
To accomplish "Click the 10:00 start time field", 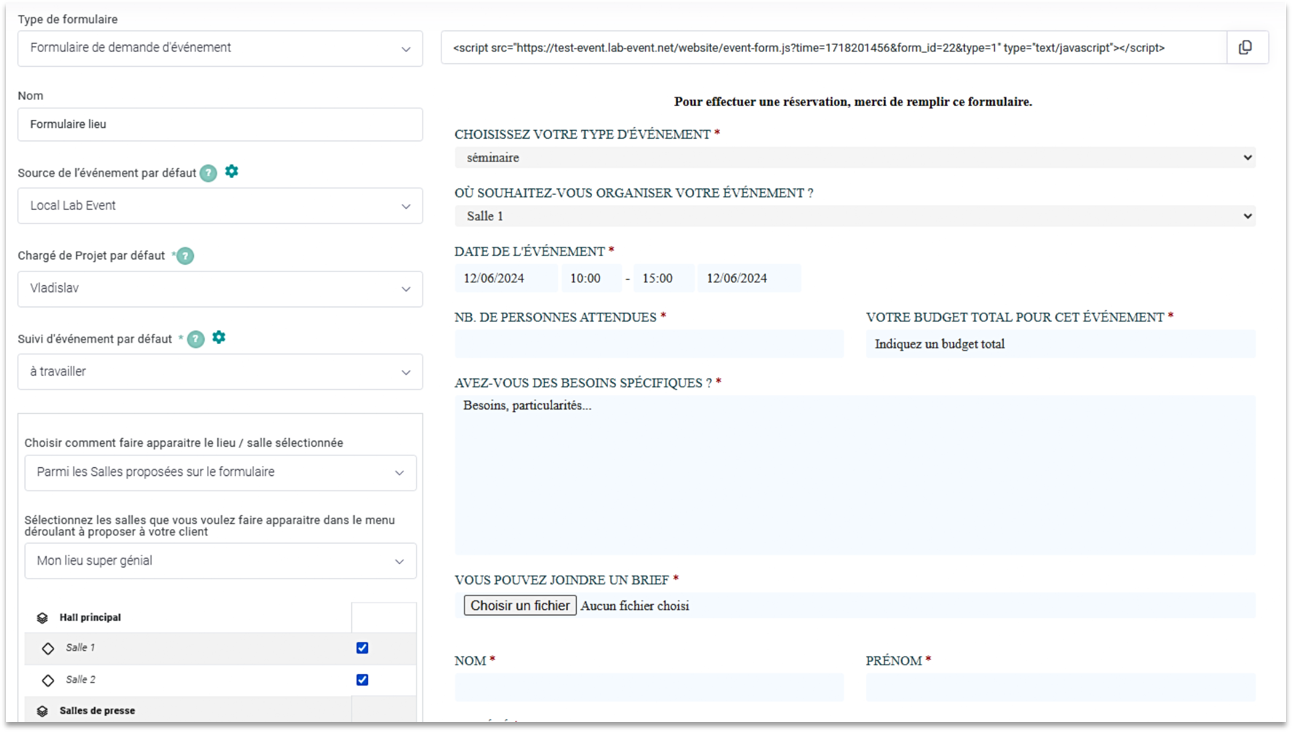I will (x=590, y=278).
